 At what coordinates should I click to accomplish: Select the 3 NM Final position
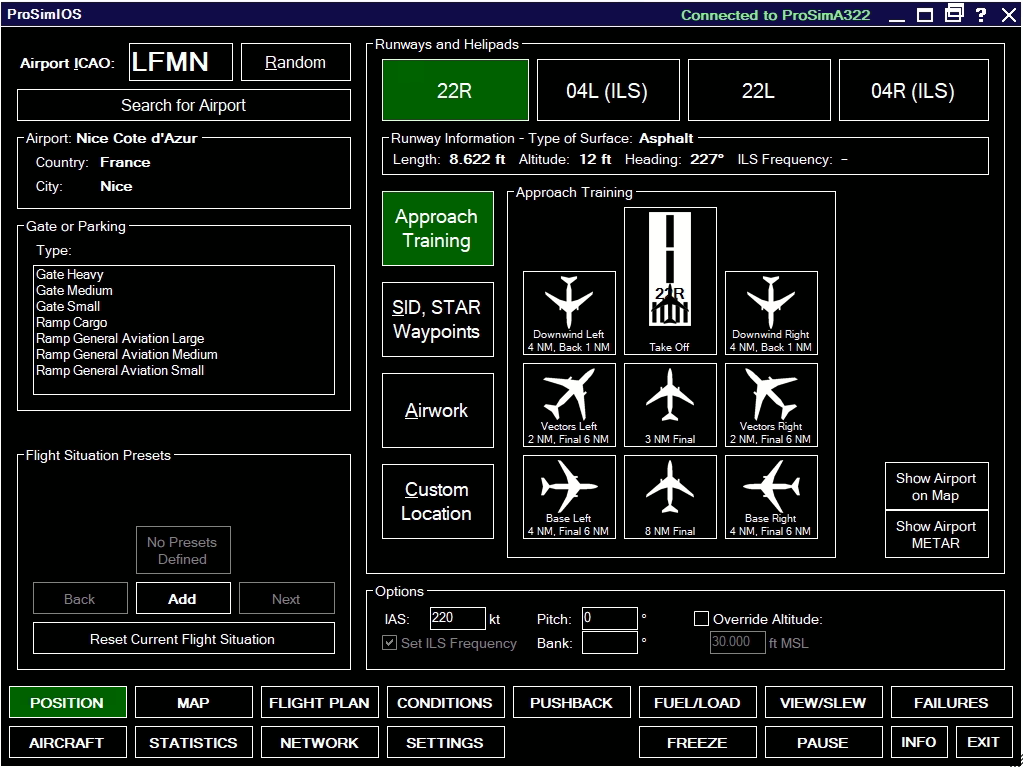click(x=670, y=405)
